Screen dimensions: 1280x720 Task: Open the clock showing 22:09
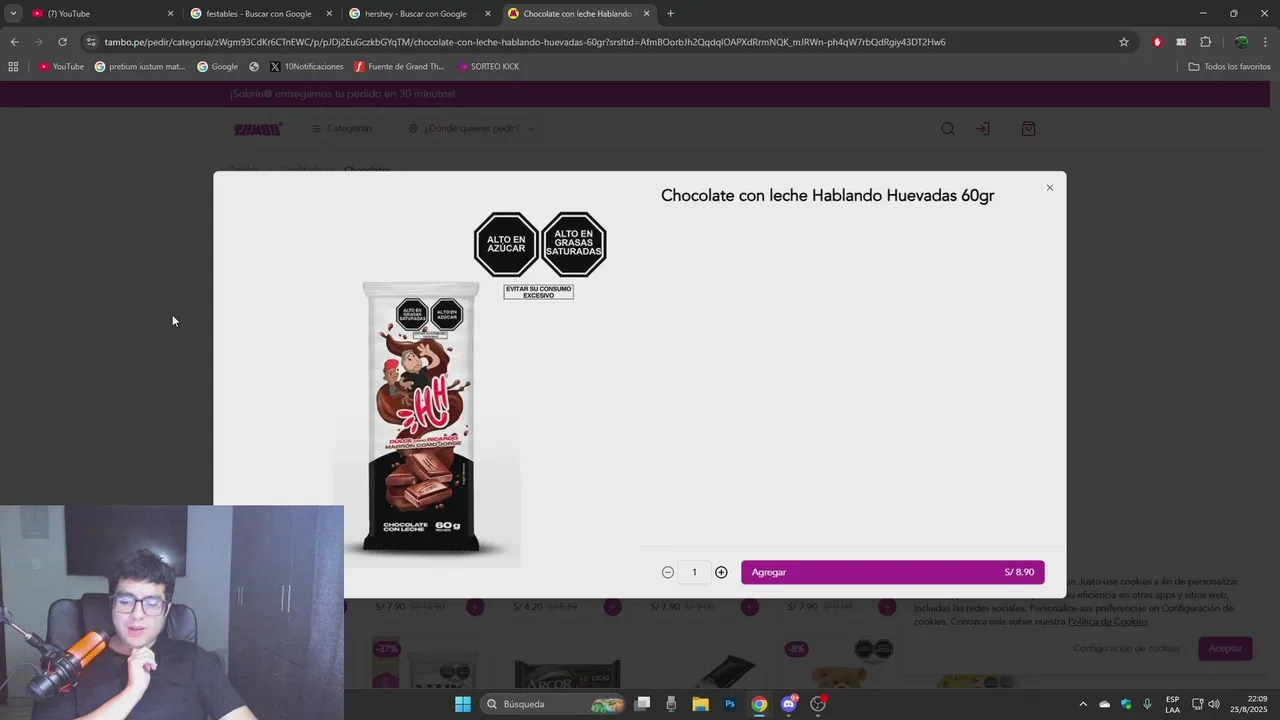coord(1249,704)
